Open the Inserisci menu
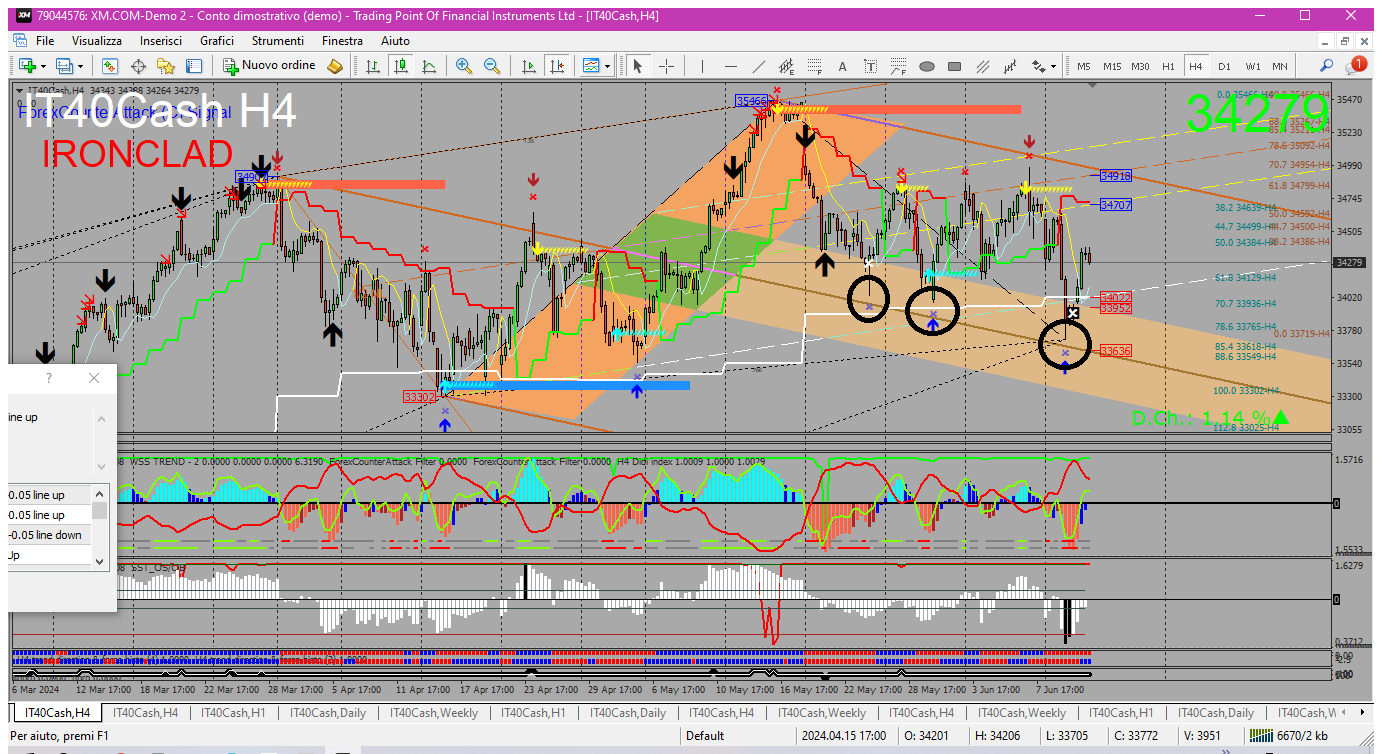The height and width of the screenshot is (754, 1382). click(161, 41)
